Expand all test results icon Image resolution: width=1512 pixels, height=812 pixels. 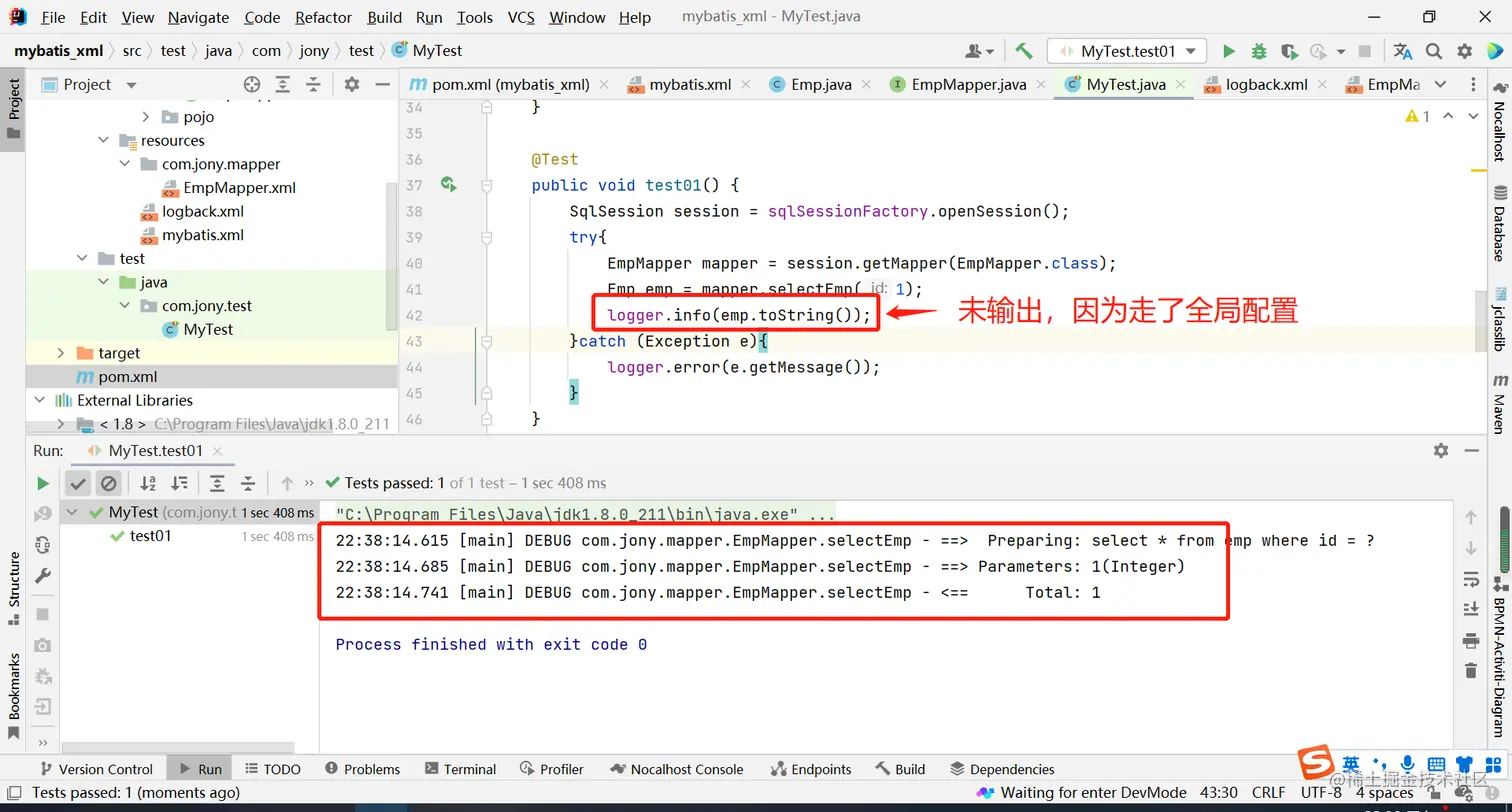(217, 484)
